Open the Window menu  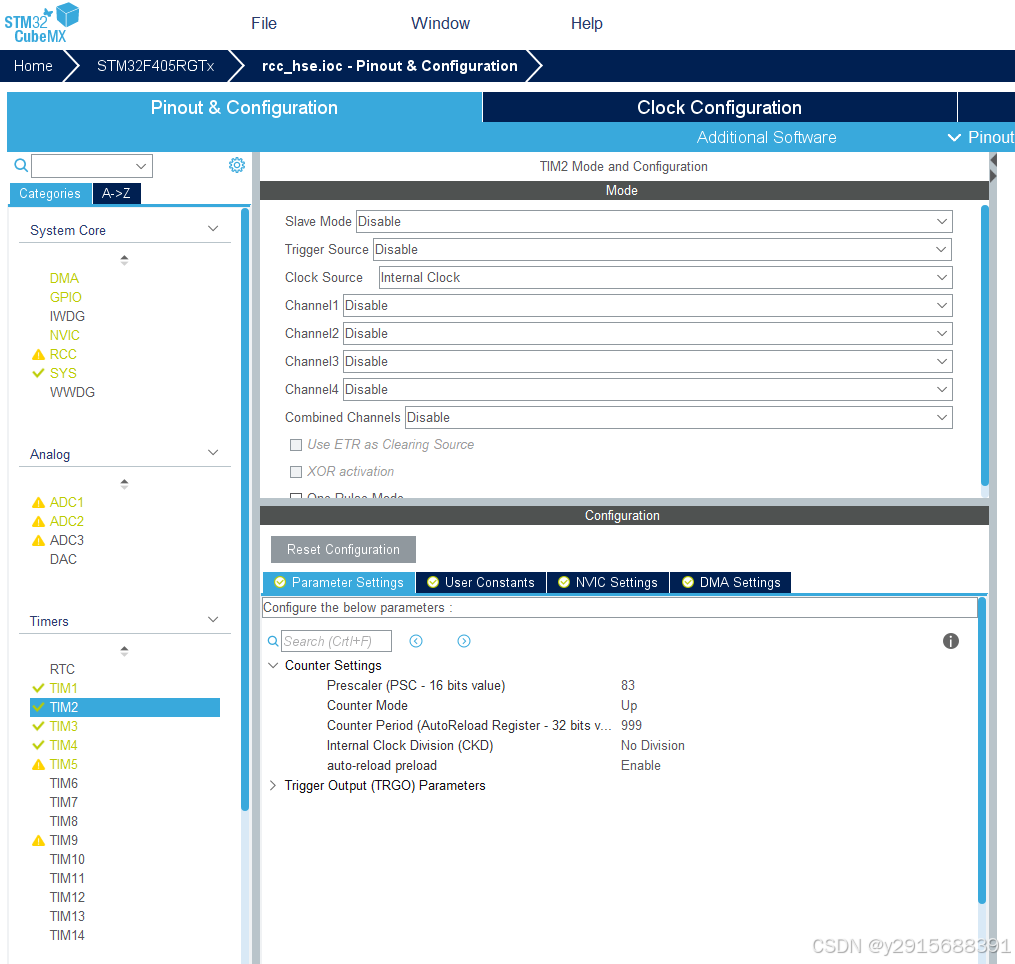point(440,23)
